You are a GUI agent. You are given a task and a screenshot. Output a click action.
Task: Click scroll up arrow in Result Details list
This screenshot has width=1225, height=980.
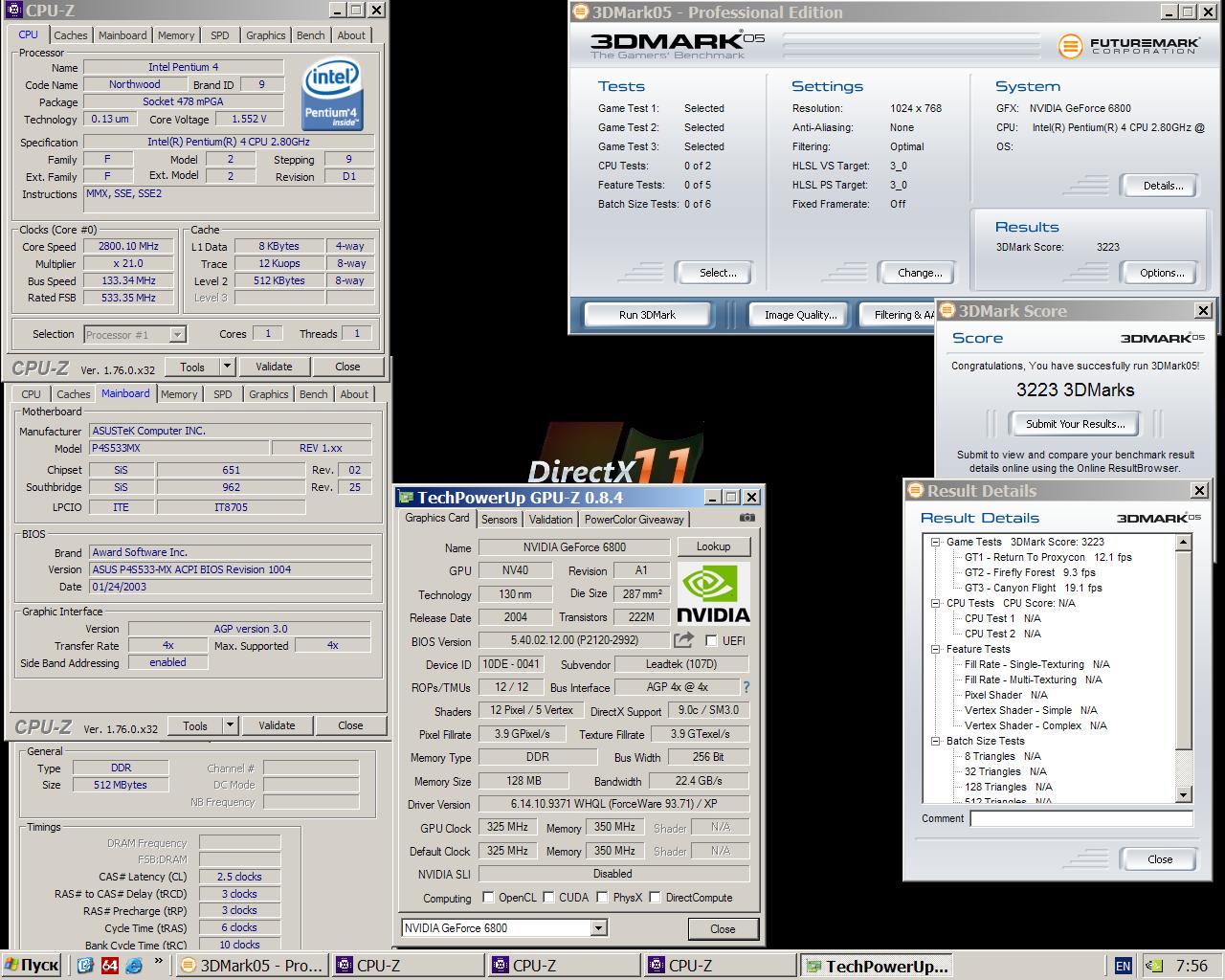tap(1184, 543)
